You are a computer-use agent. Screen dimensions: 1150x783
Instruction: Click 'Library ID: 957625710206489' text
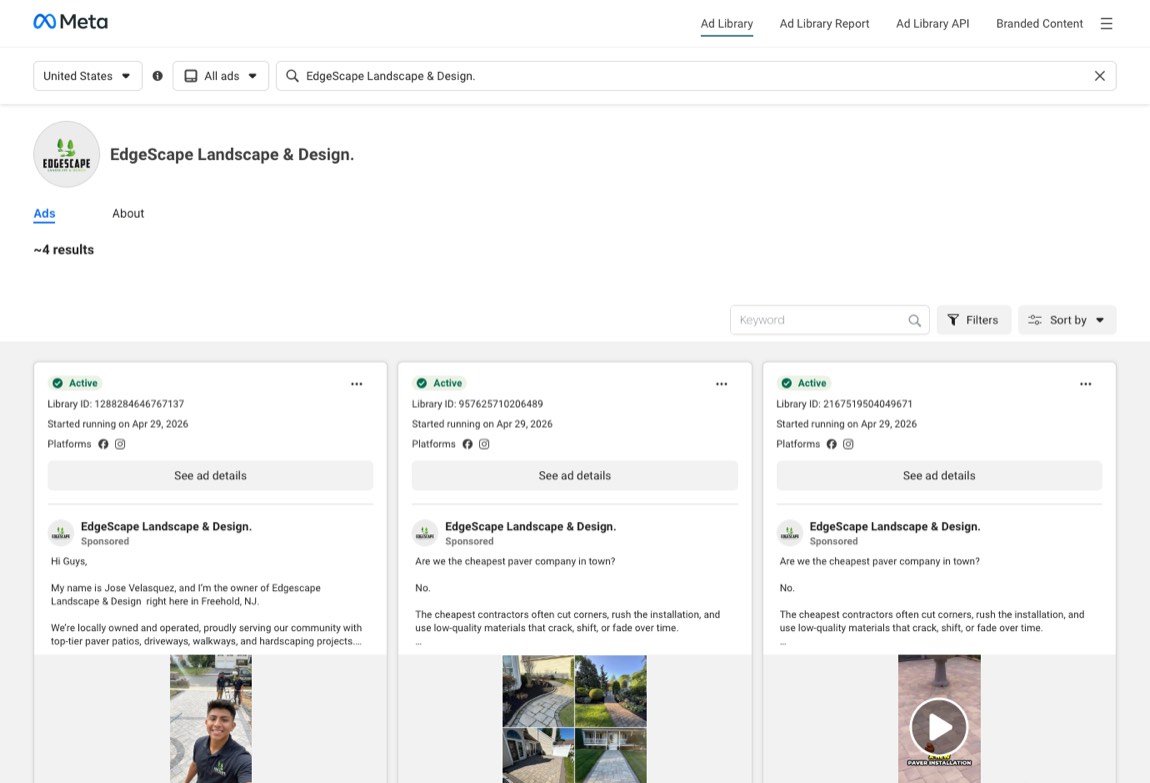pyautogui.click(x=477, y=404)
